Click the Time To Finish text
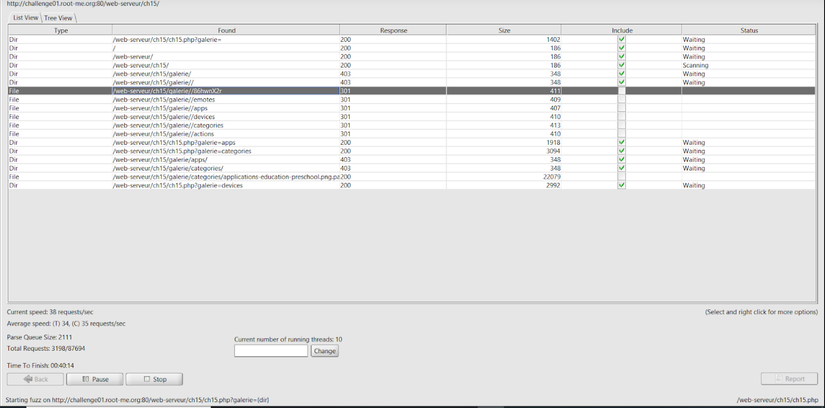 [41, 365]
